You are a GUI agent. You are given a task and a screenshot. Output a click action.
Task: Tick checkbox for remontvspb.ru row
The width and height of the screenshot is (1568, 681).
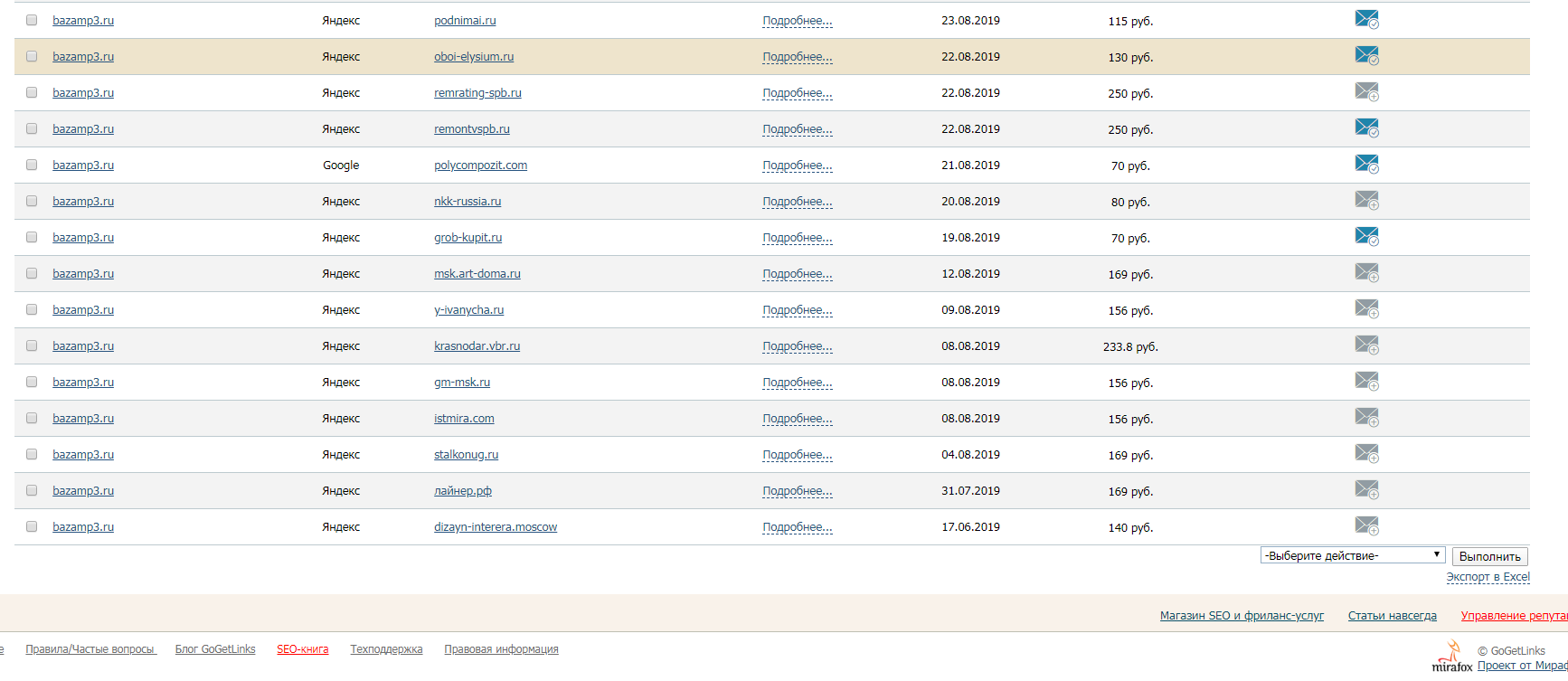click(x=32, y=128)
